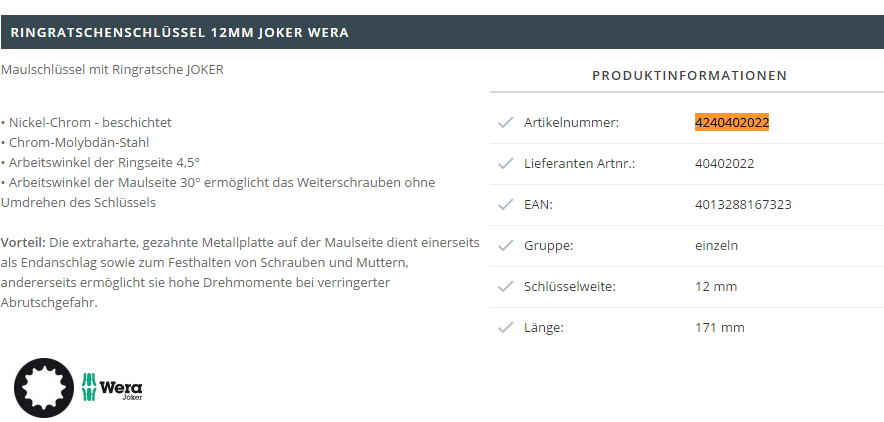Click the Ringratschenschlüssel 12mm Joker Wera title bar
This screenshot has height=422, width=884.
coord(442,32)
